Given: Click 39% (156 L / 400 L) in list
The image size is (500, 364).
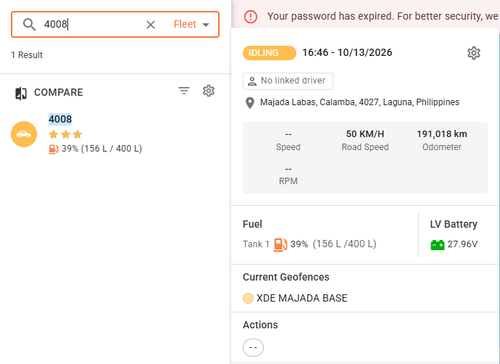Looking at the screenshot, I should 102,149.
